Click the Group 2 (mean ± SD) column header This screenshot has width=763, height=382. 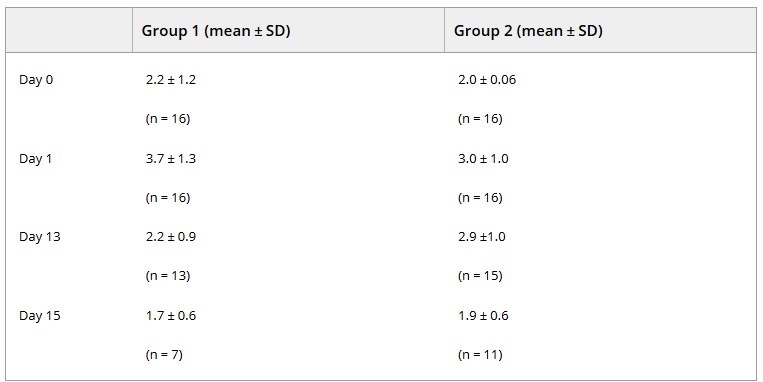pos(528,31)
